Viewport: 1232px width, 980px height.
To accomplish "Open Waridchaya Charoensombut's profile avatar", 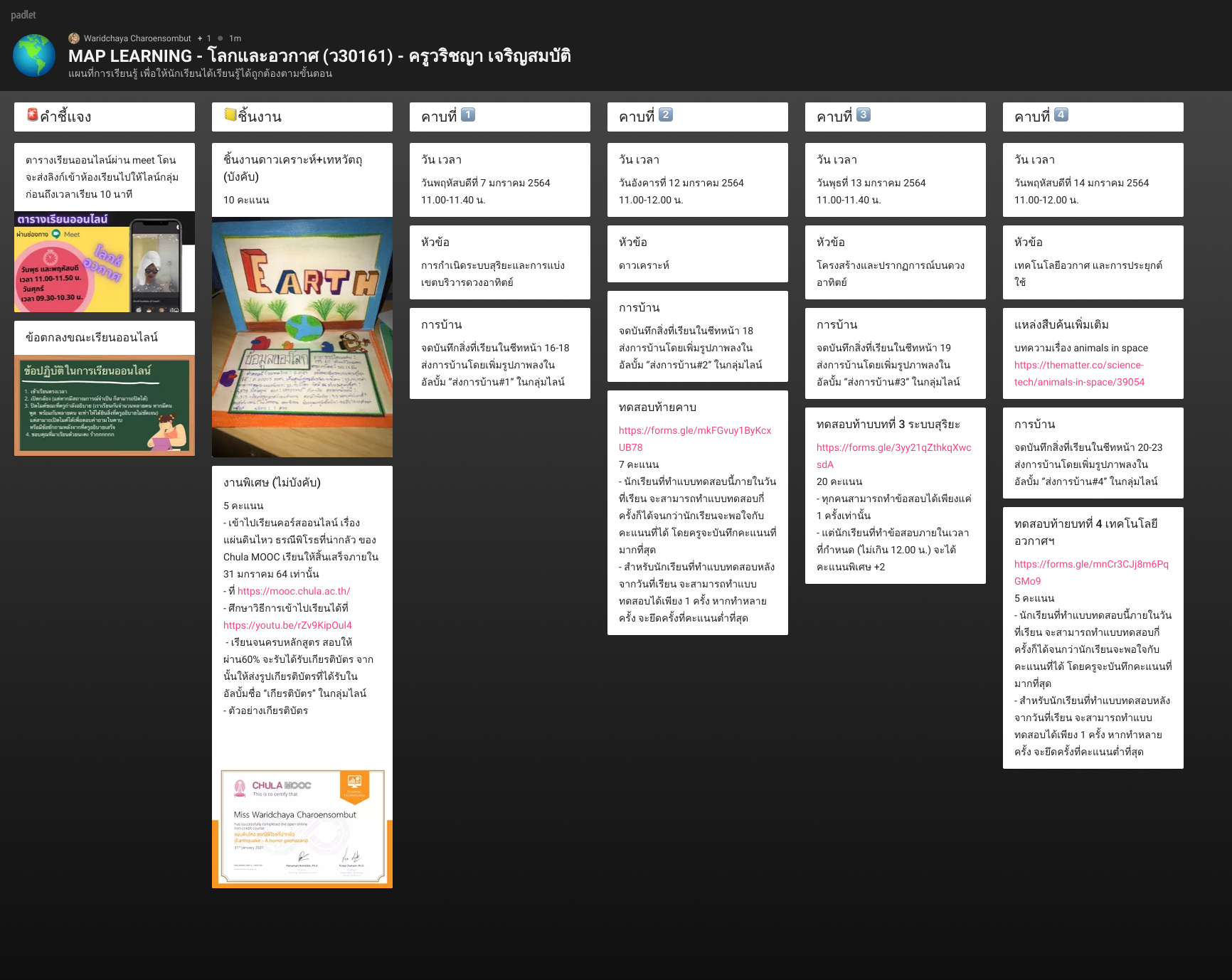I will point(74,38).
